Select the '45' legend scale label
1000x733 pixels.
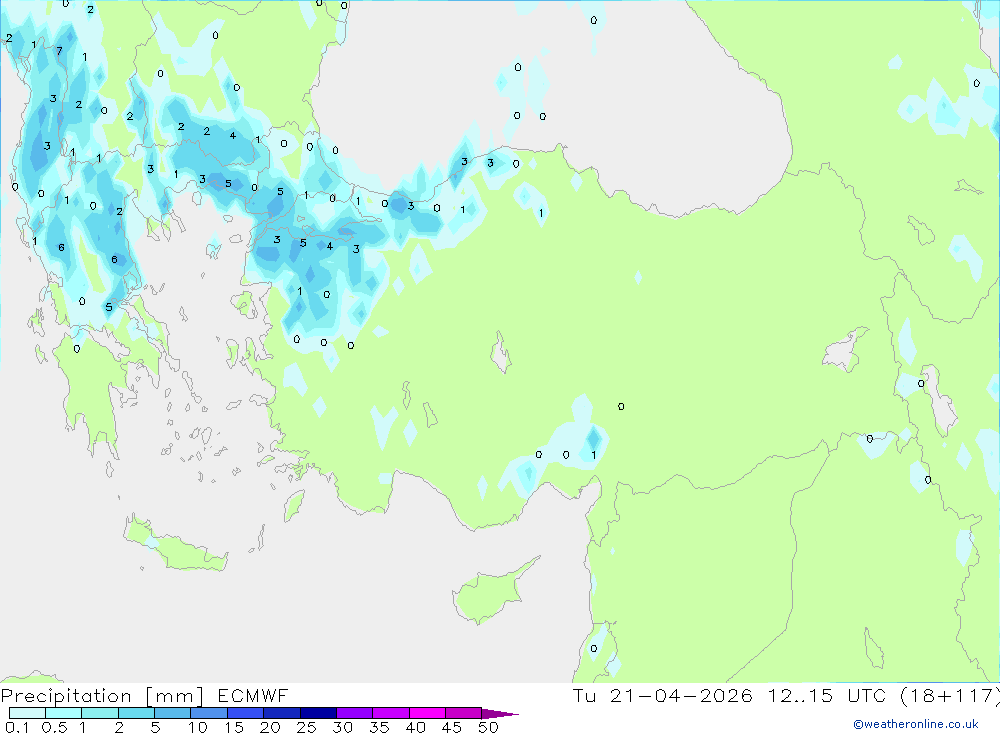click(452, 727)
